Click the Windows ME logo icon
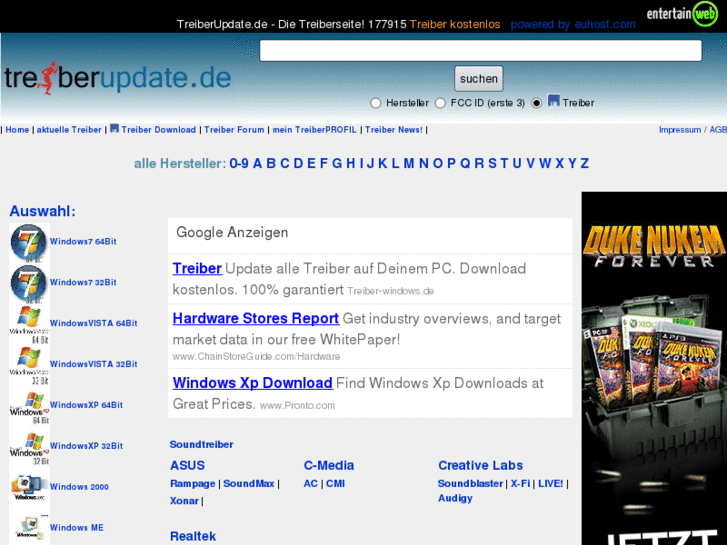This screenshot has height=545, width=727. 29,528
